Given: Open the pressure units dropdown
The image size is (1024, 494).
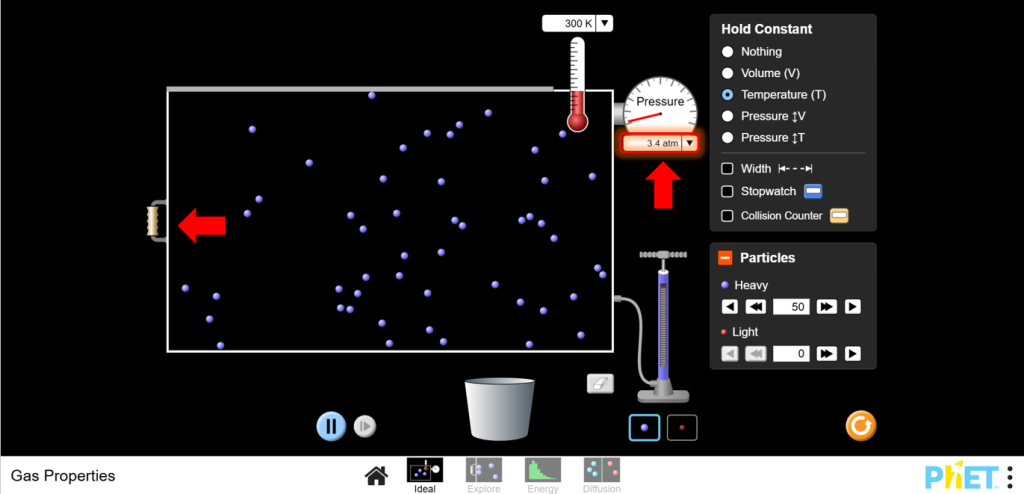Looking at the screenshot, I should coord(690,143).
